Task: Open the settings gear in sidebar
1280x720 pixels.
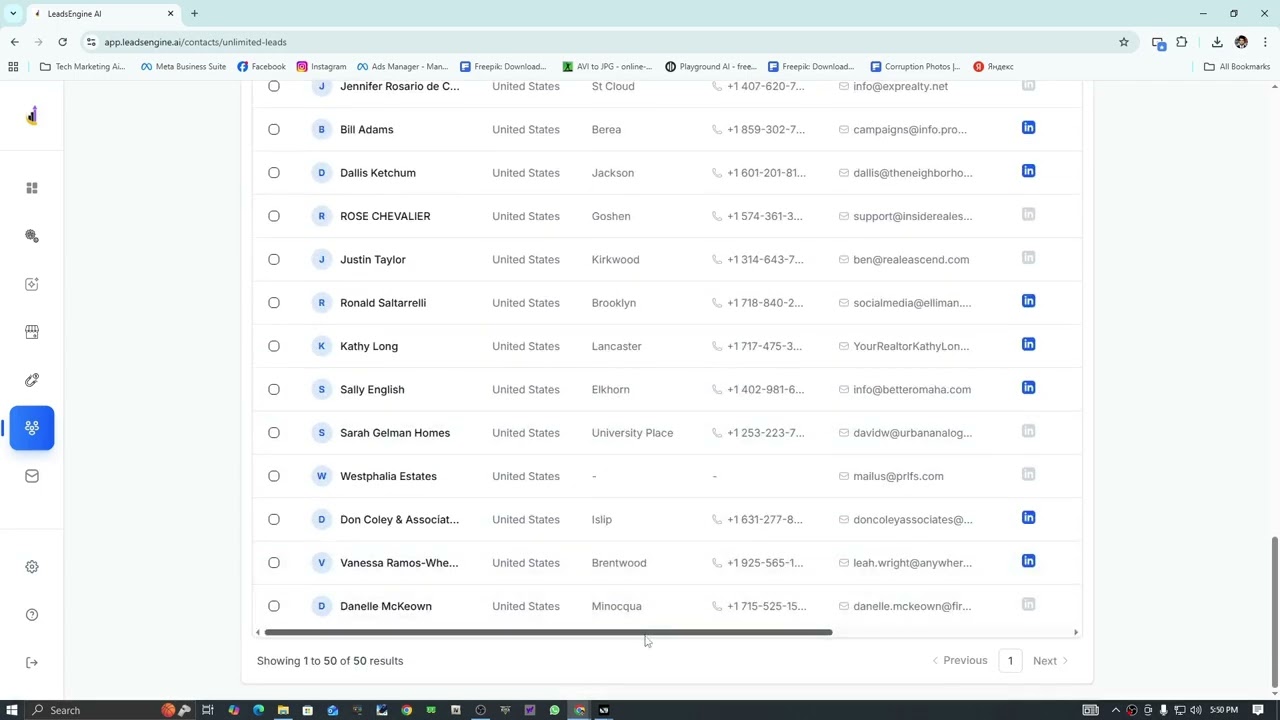Action: (32, 567)
